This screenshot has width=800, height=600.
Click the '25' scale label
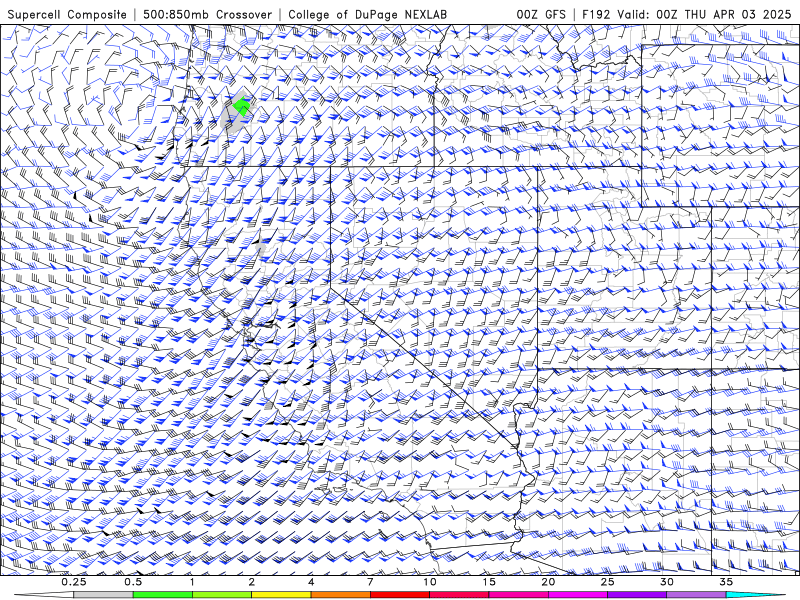pyautogui.click(x=607, y=582)
